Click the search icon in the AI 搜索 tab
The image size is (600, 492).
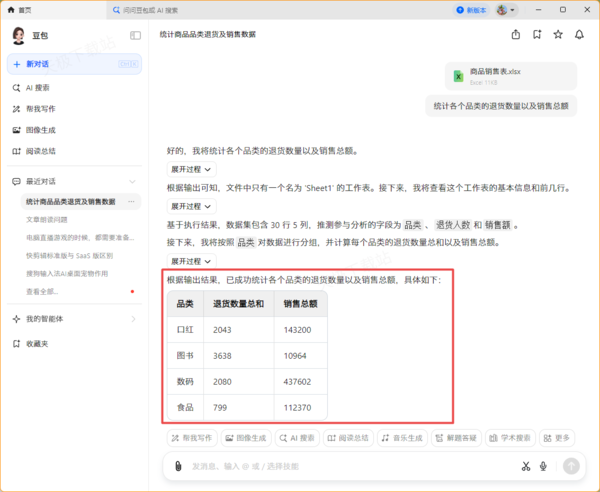click(x=116, y=10)
